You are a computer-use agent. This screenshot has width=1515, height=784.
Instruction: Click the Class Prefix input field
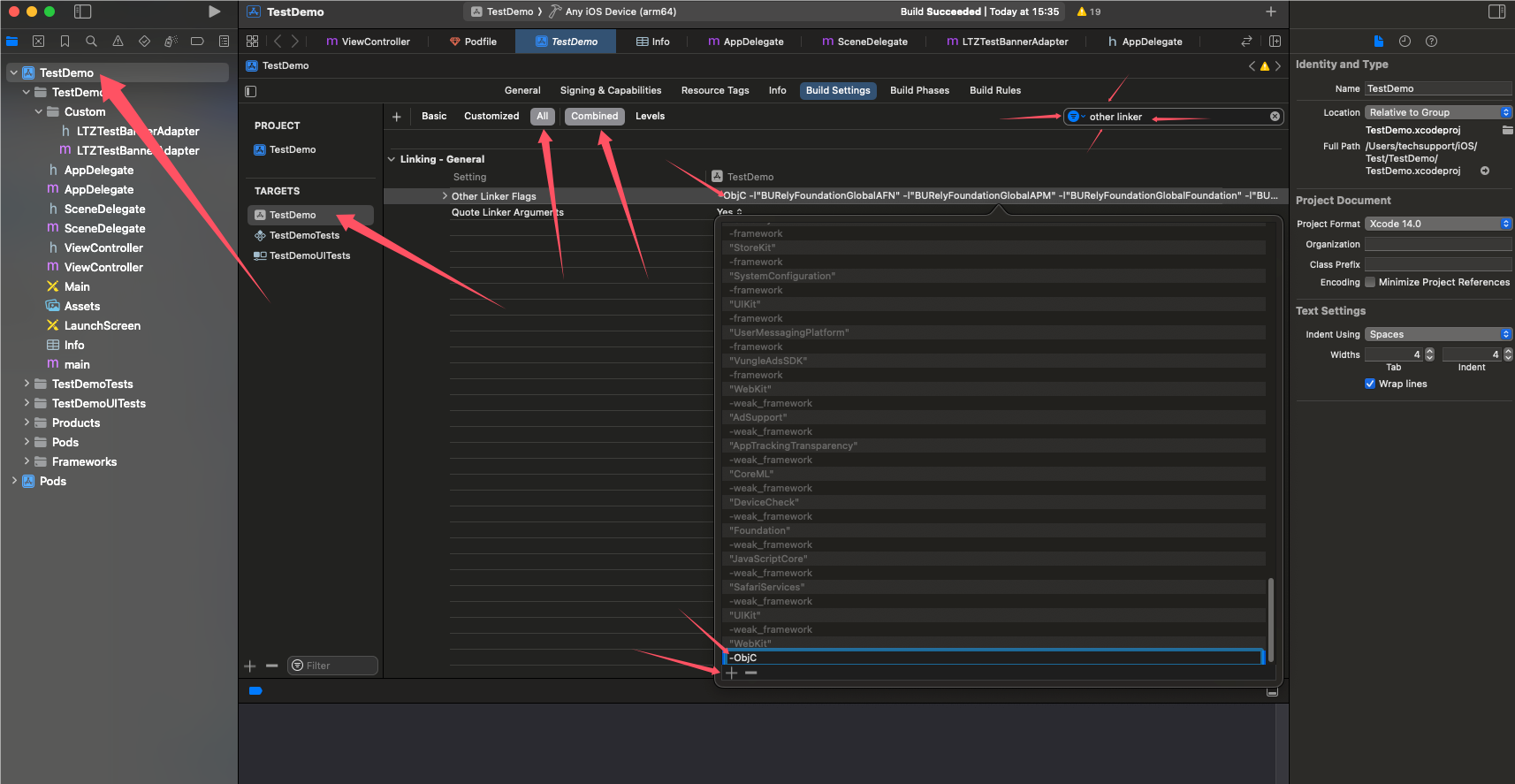click(x=1438, y=264)
